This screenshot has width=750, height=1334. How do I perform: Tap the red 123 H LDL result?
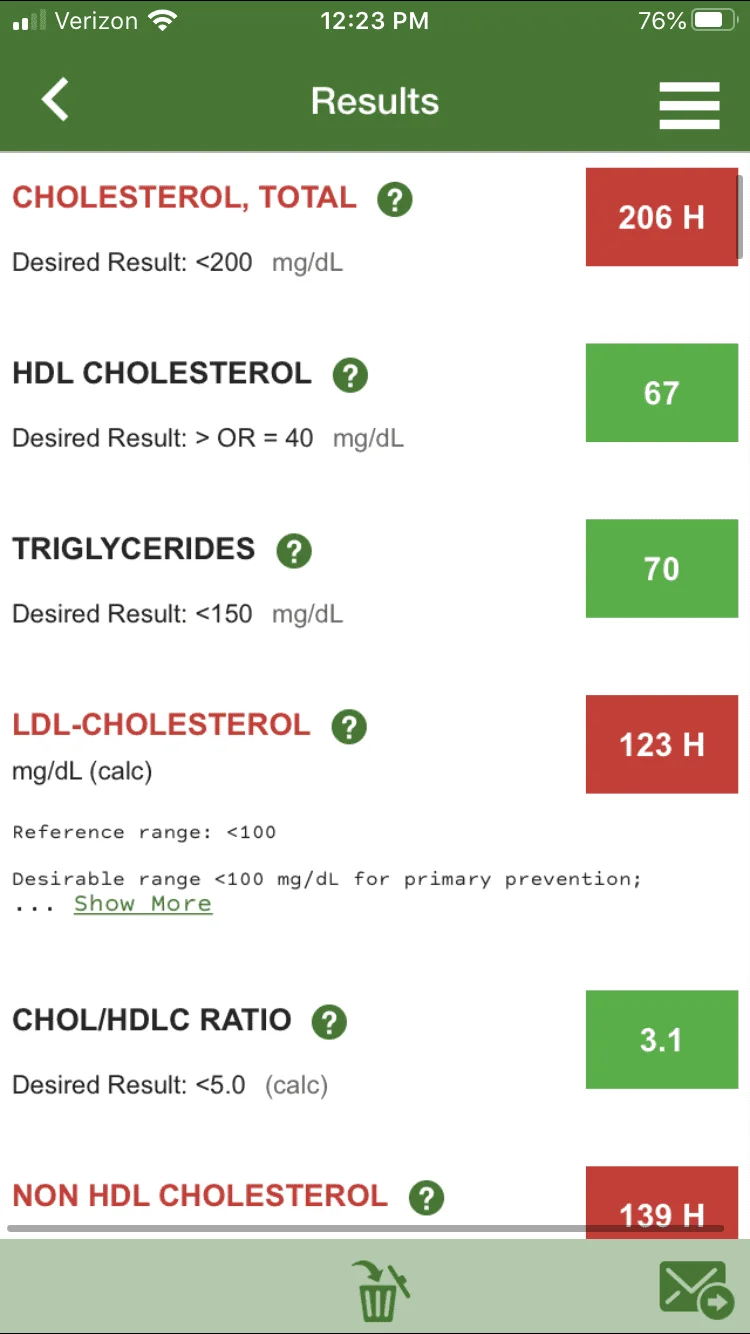[x=662, y=744]
